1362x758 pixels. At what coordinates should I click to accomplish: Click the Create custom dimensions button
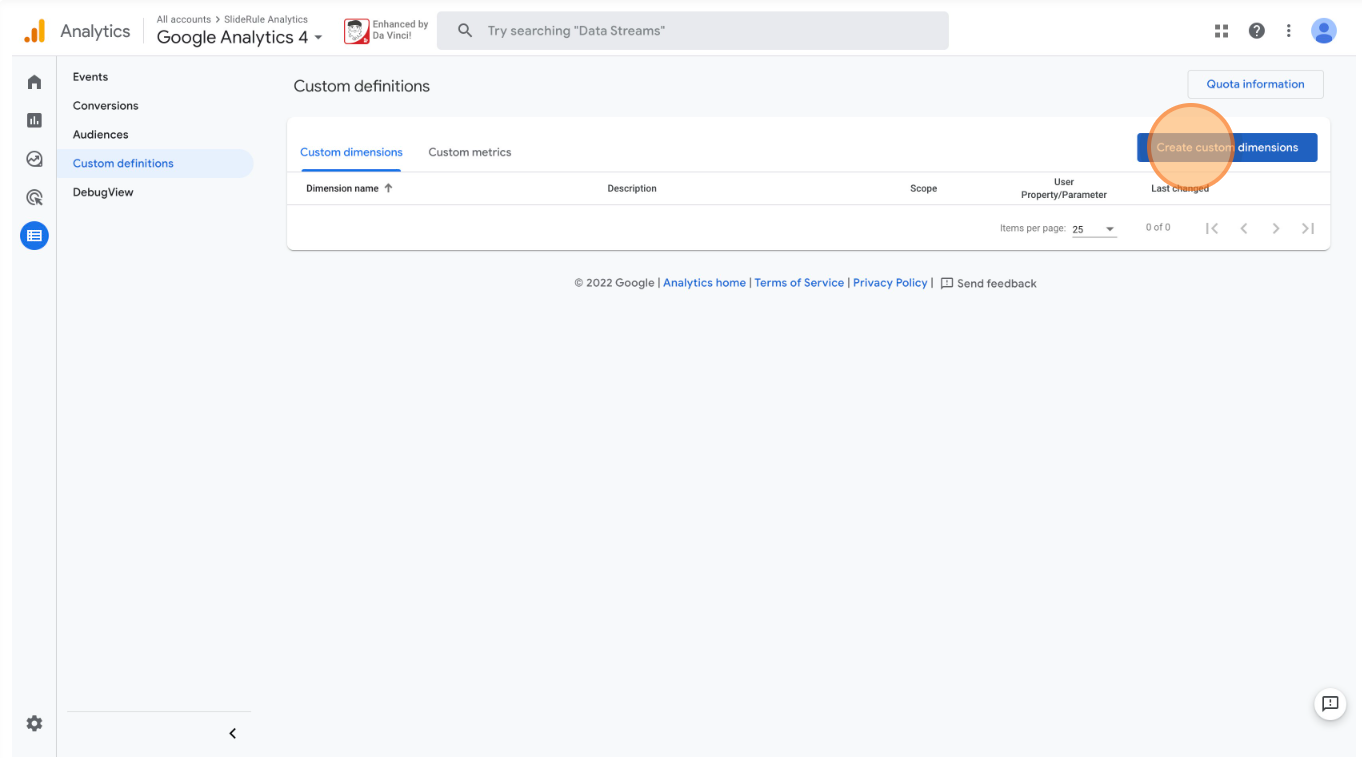(x=1226, y=148)
